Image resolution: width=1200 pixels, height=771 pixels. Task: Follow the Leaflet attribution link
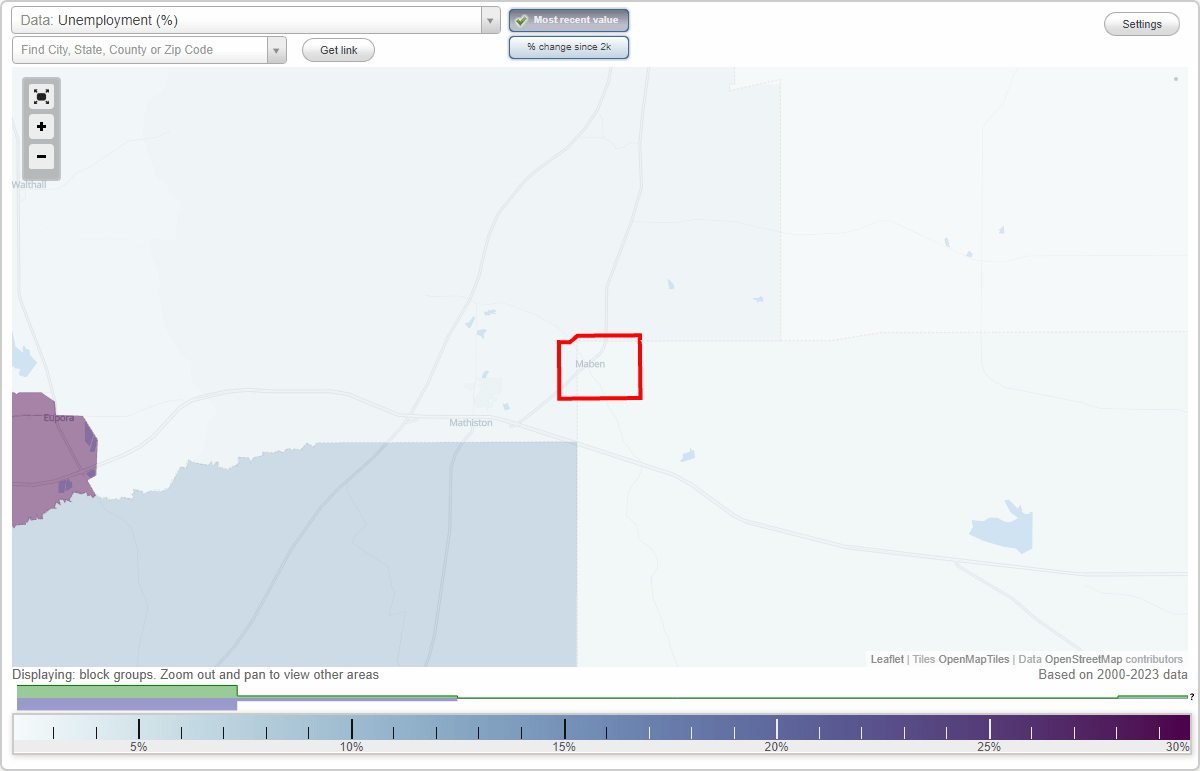tap(886, 659)
